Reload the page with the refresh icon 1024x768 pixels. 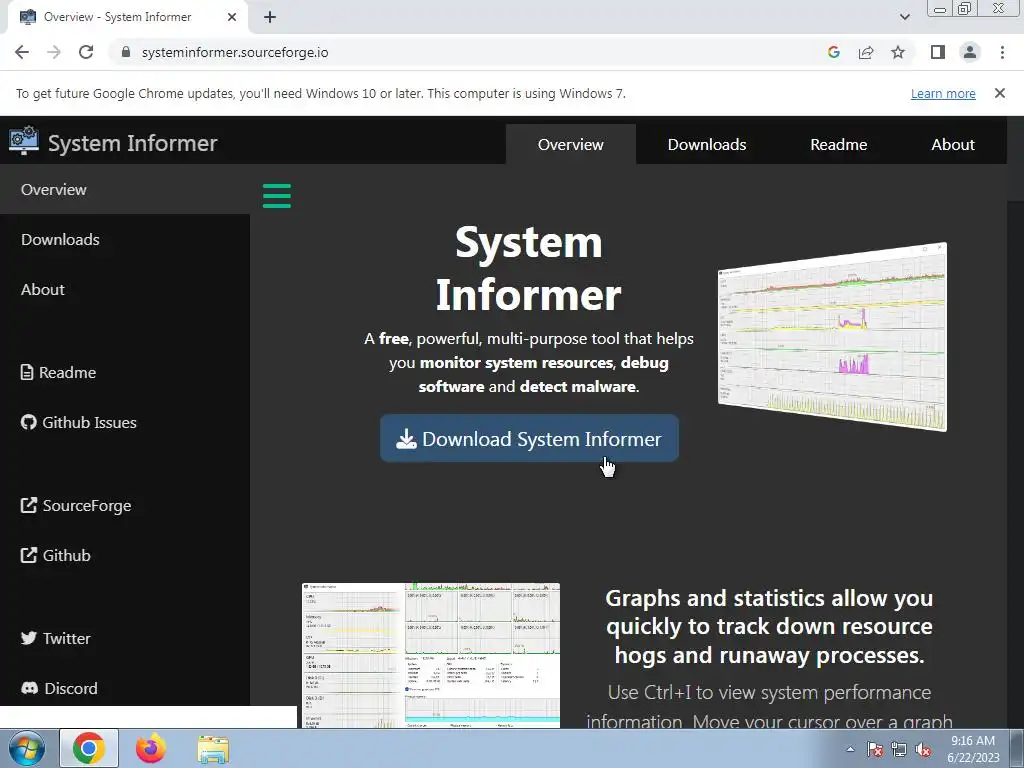click(x=86, y=52)
